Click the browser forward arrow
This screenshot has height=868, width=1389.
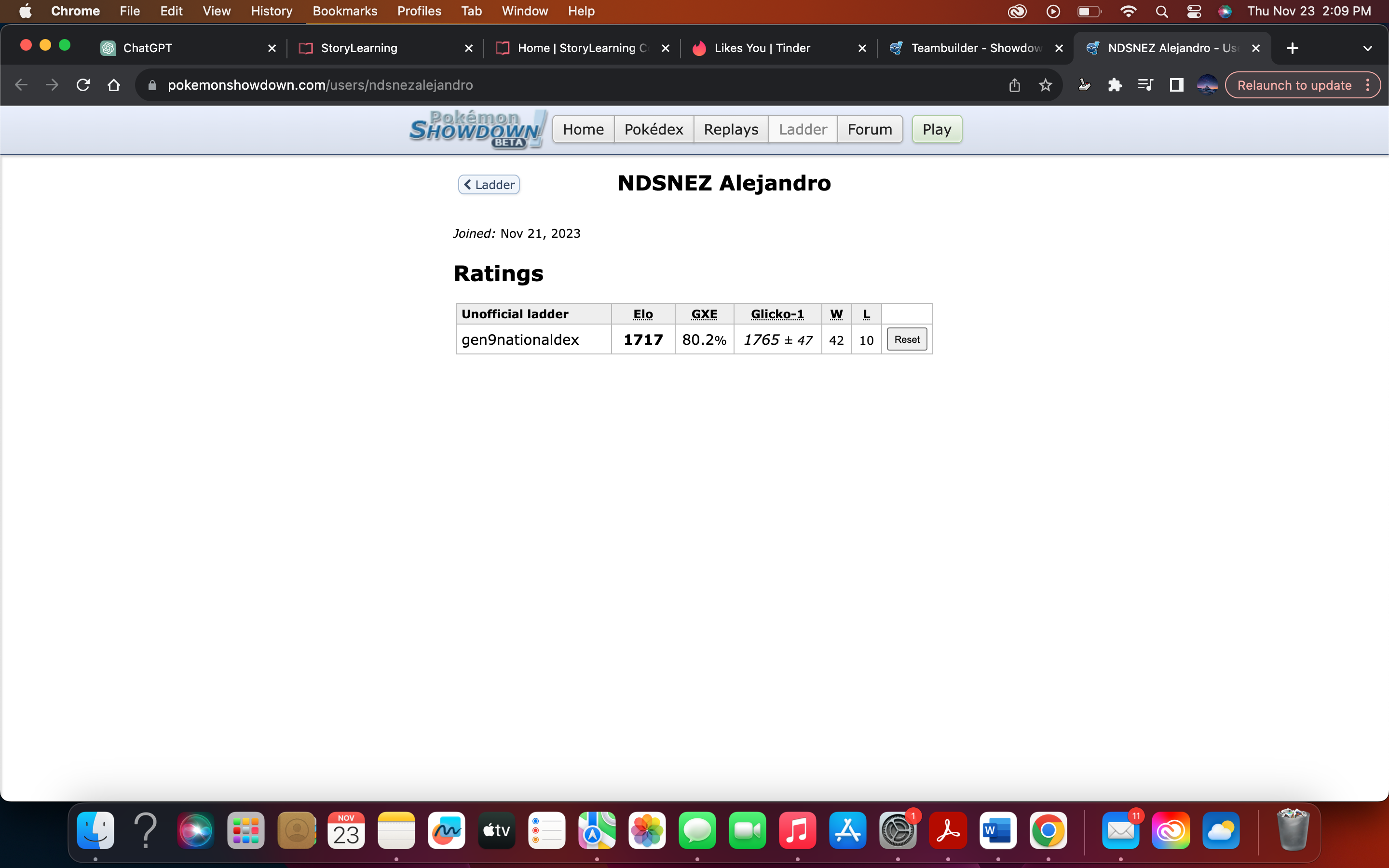pyautogui.click(x=52, y=85)
